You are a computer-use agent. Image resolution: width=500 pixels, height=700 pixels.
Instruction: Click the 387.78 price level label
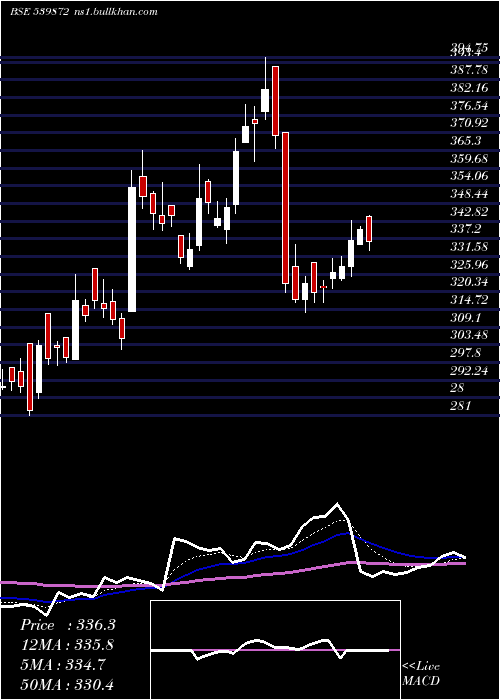tap(469, 70)
